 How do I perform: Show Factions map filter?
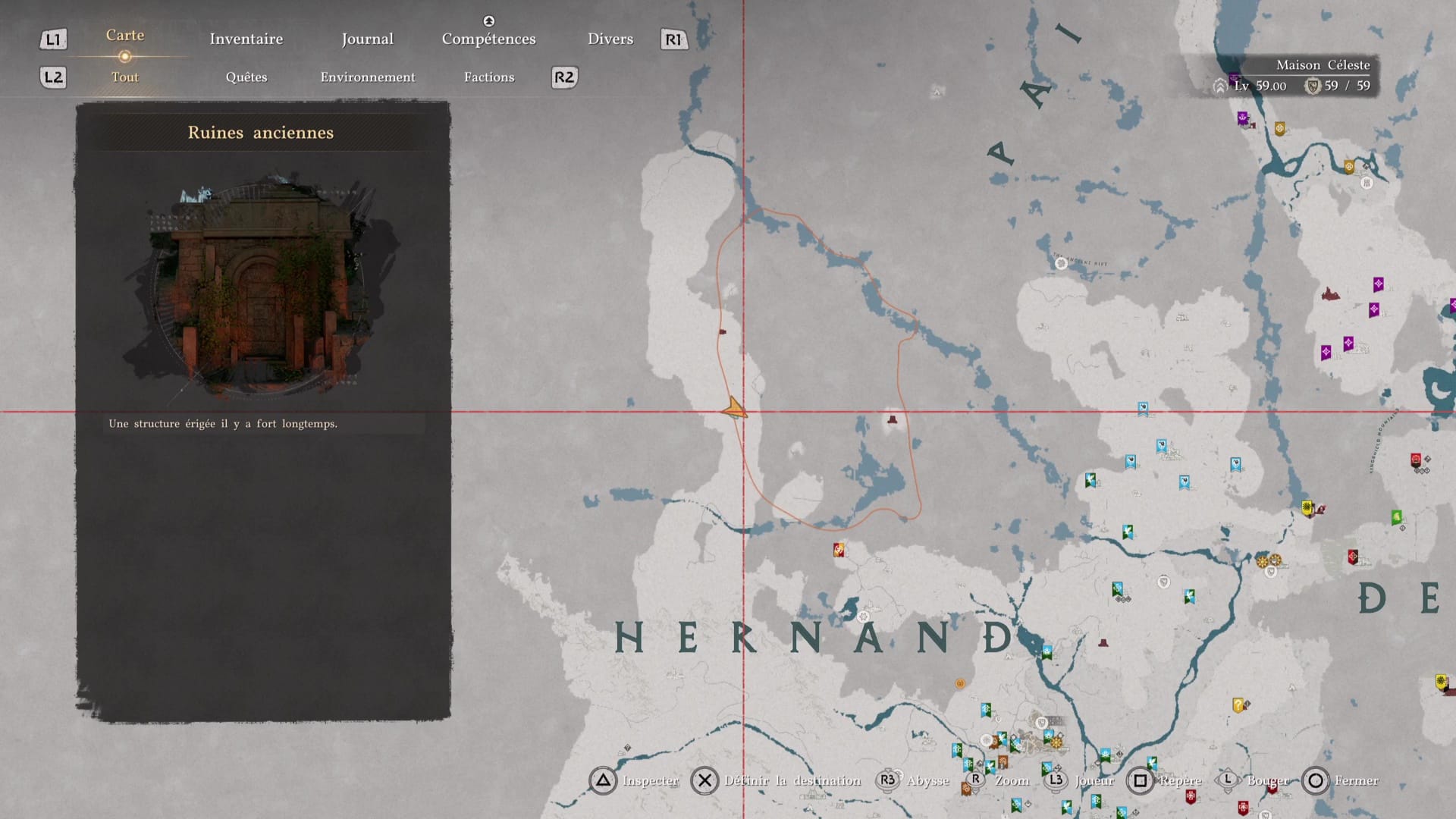(x=488, y=77)
